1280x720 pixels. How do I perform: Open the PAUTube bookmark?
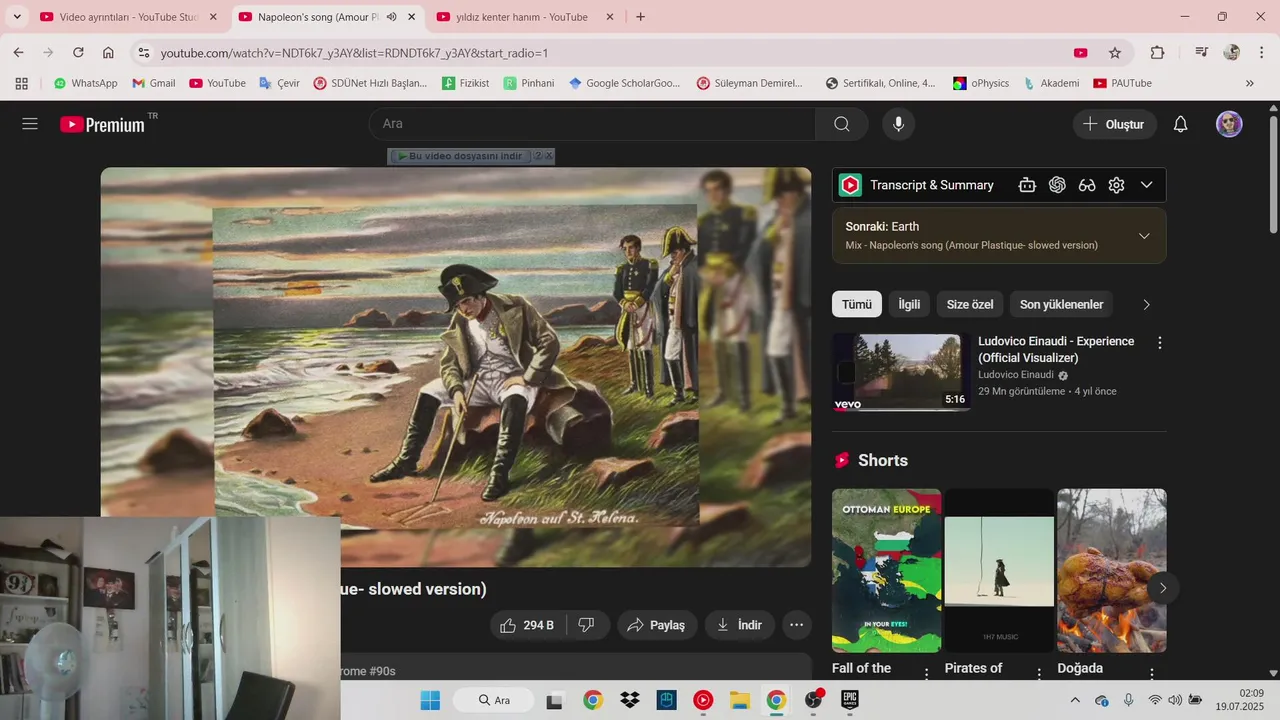coord(1122,83)
